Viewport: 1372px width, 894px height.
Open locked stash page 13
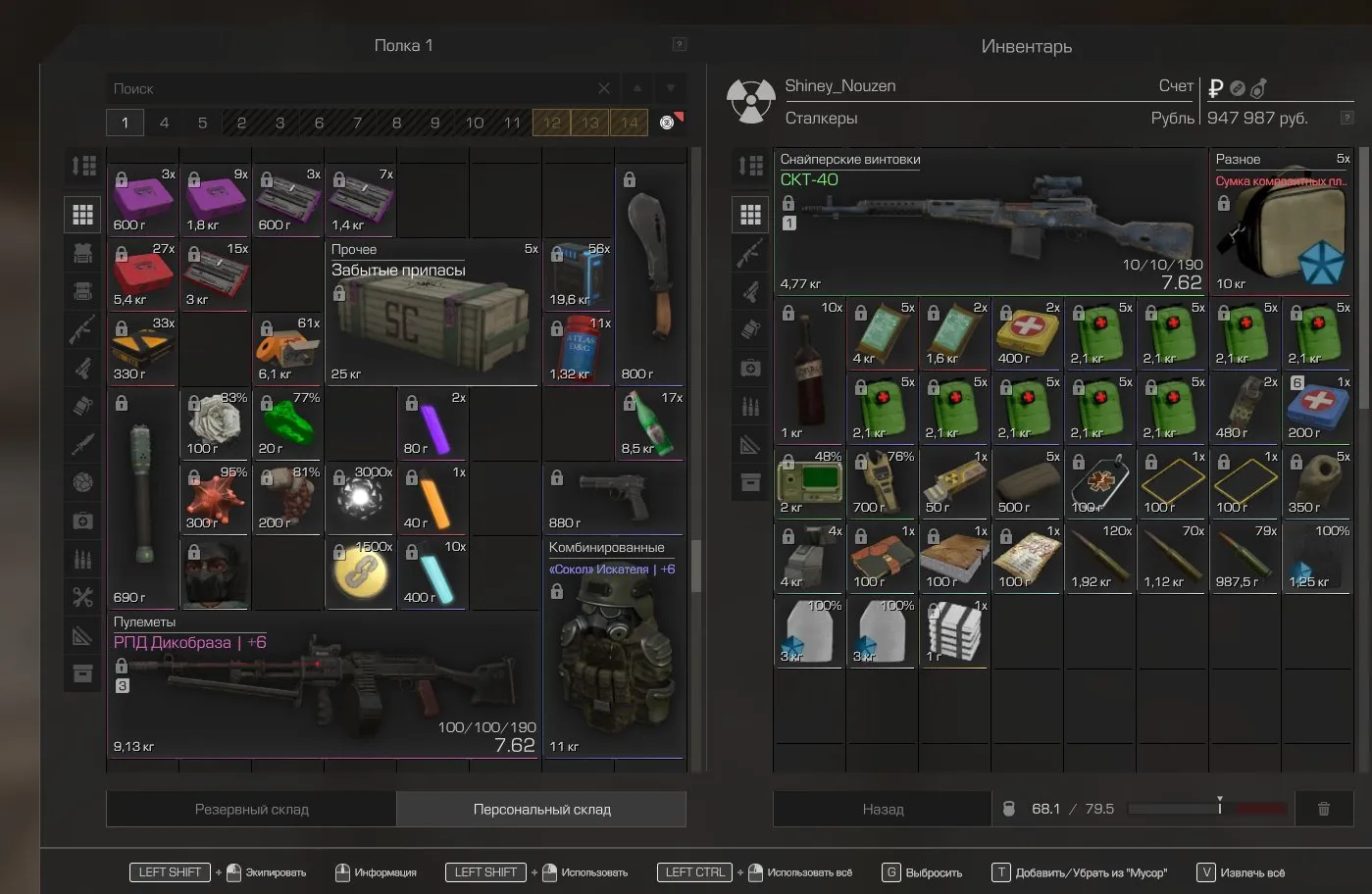tap(590, 123)
